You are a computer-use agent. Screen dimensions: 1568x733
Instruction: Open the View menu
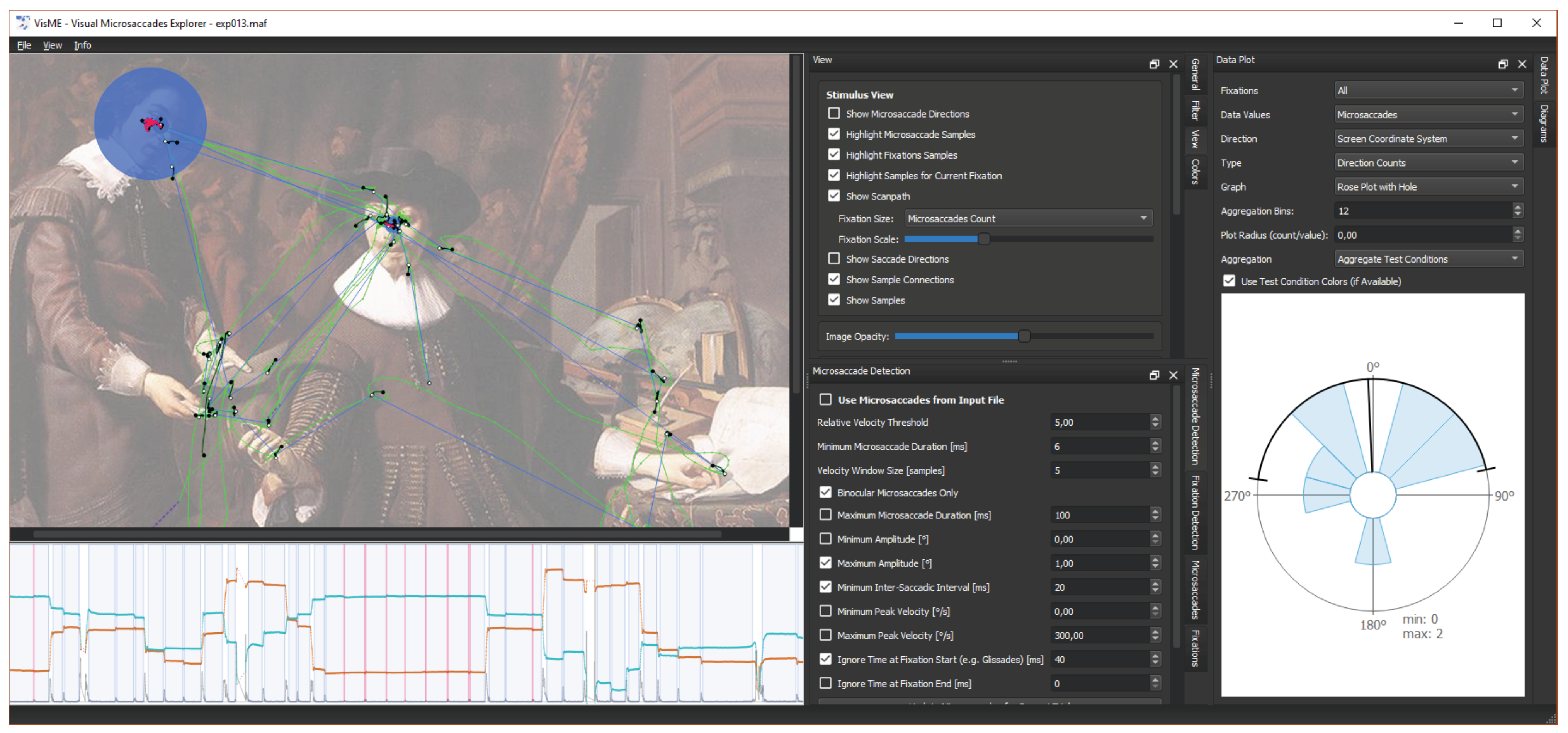[52, 45]
